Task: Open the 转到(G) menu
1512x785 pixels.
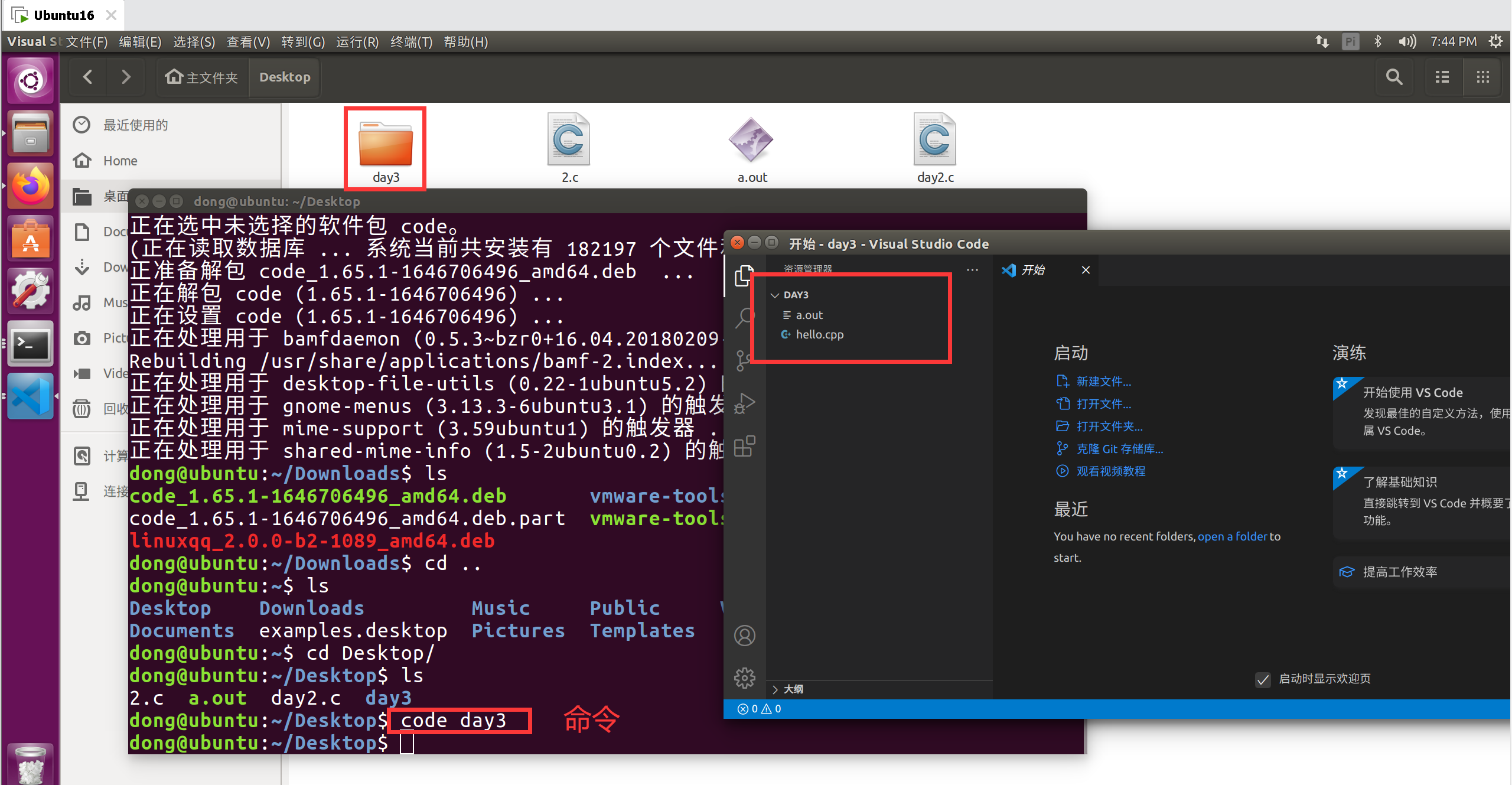Action: [x=303, y=42]
